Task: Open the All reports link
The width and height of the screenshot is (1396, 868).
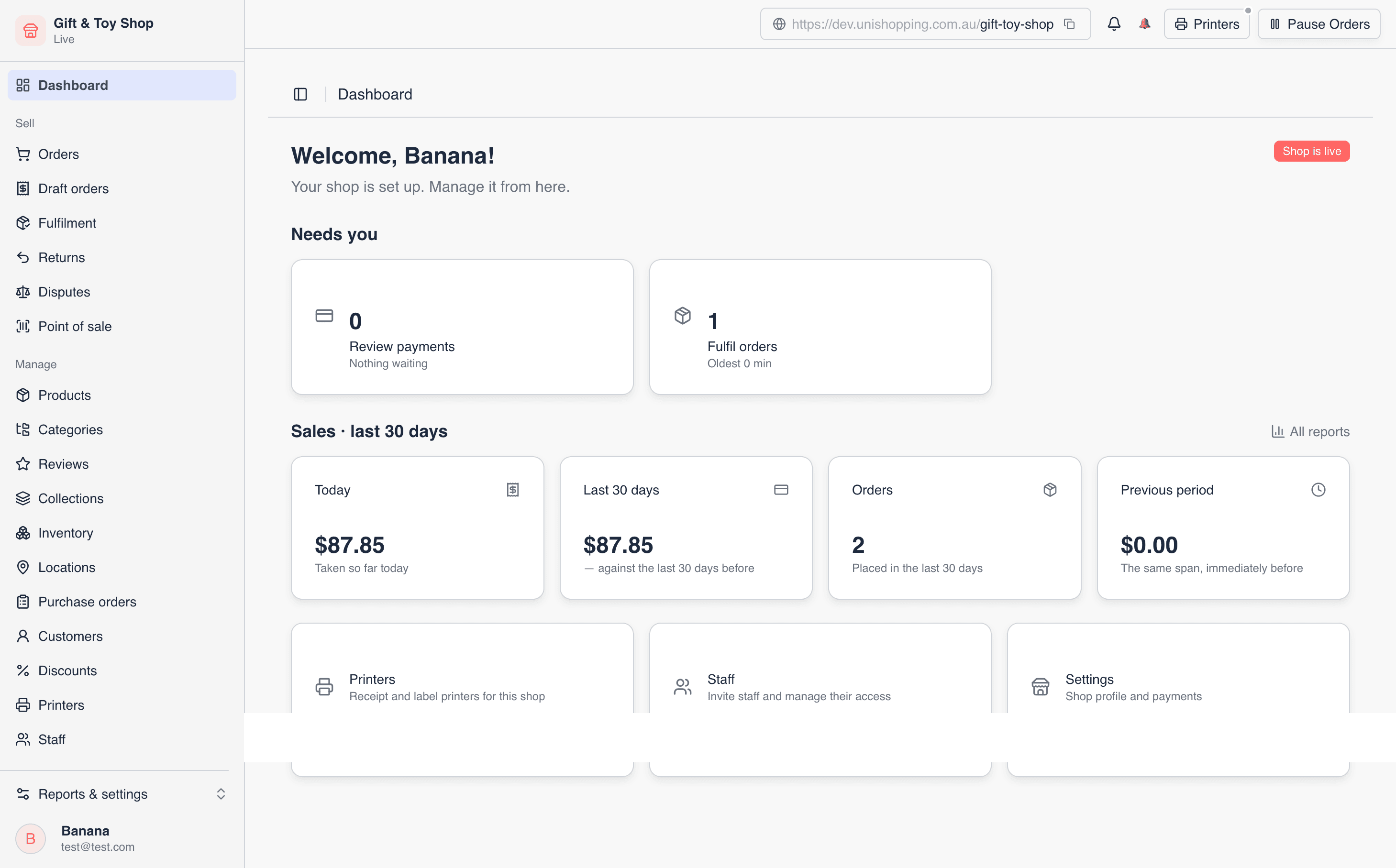Action: (x=1310, y=432)
